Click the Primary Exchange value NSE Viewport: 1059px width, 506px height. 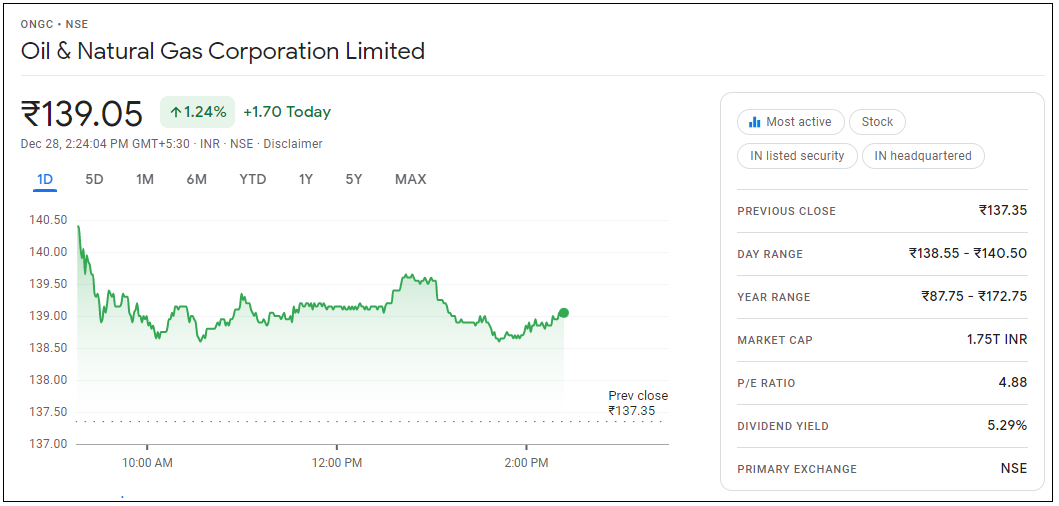[1014, 469]
